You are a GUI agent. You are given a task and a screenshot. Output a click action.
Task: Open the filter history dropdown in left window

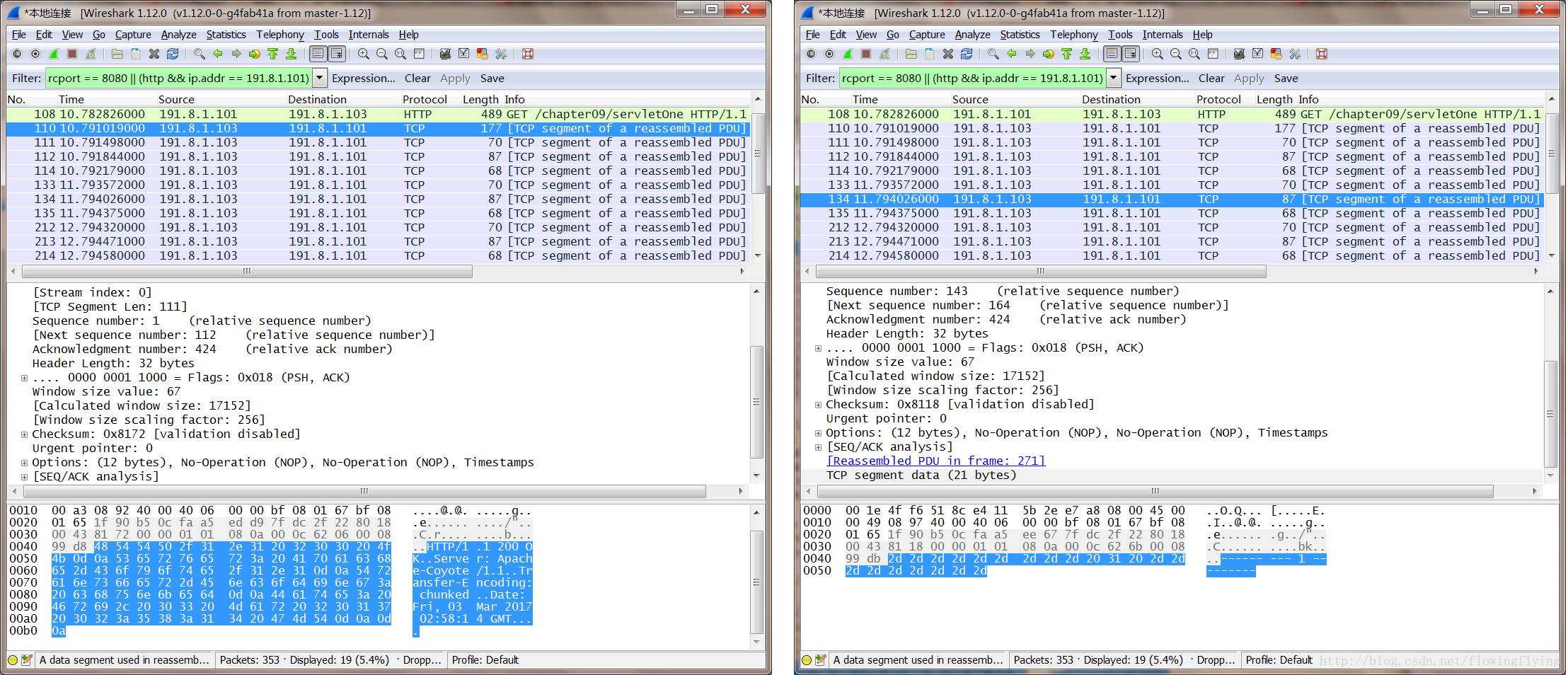pyautogui.click(x=320, y=79)
